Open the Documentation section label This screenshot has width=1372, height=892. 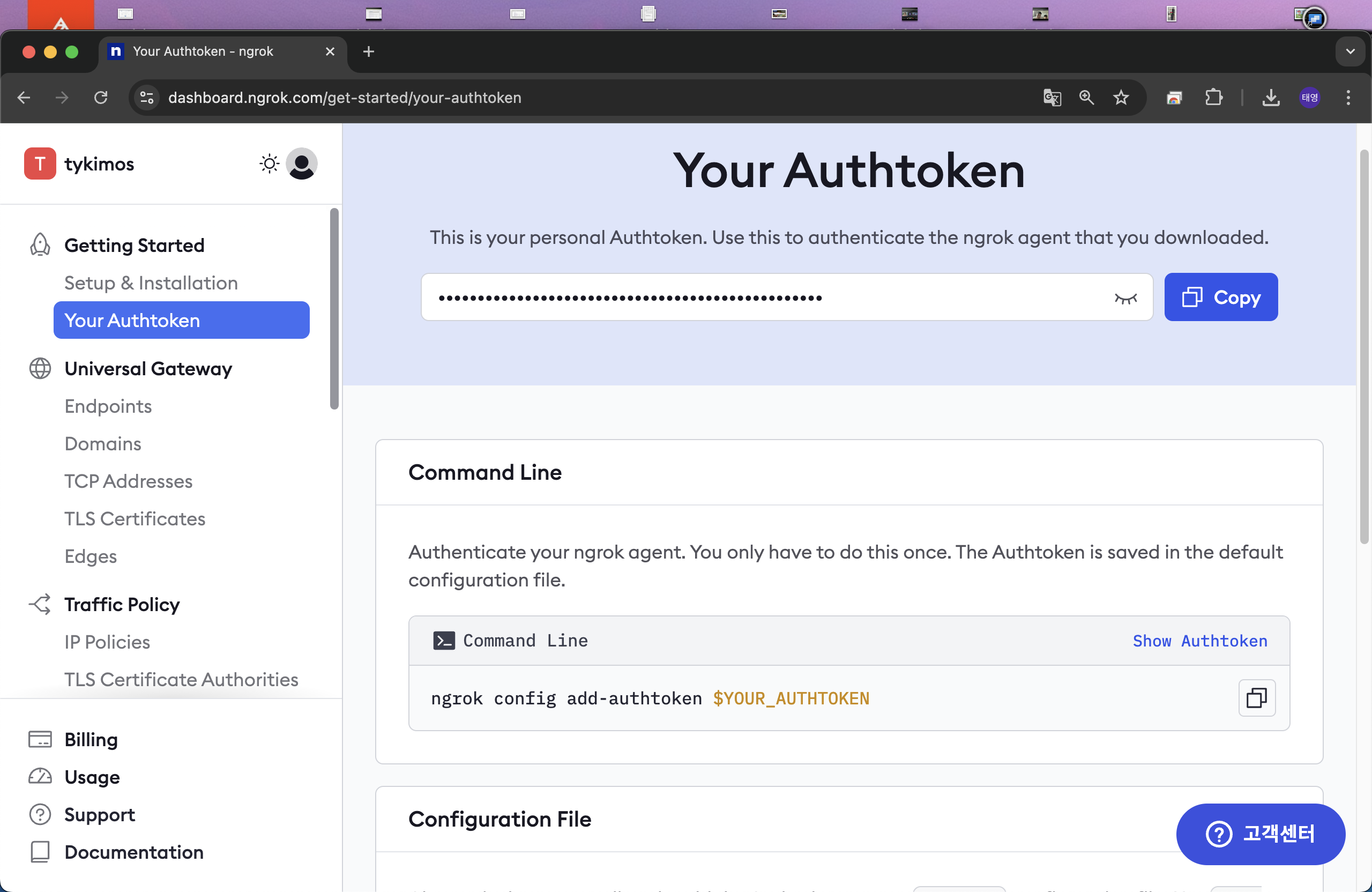tap(134, 852)
